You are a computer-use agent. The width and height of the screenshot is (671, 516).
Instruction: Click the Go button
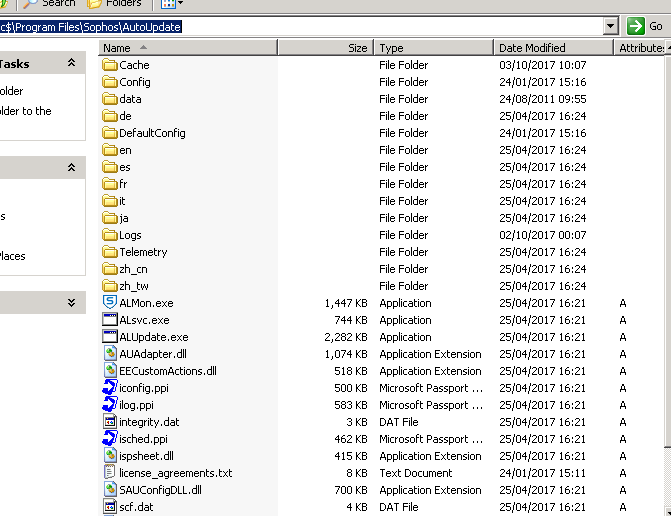646,27
